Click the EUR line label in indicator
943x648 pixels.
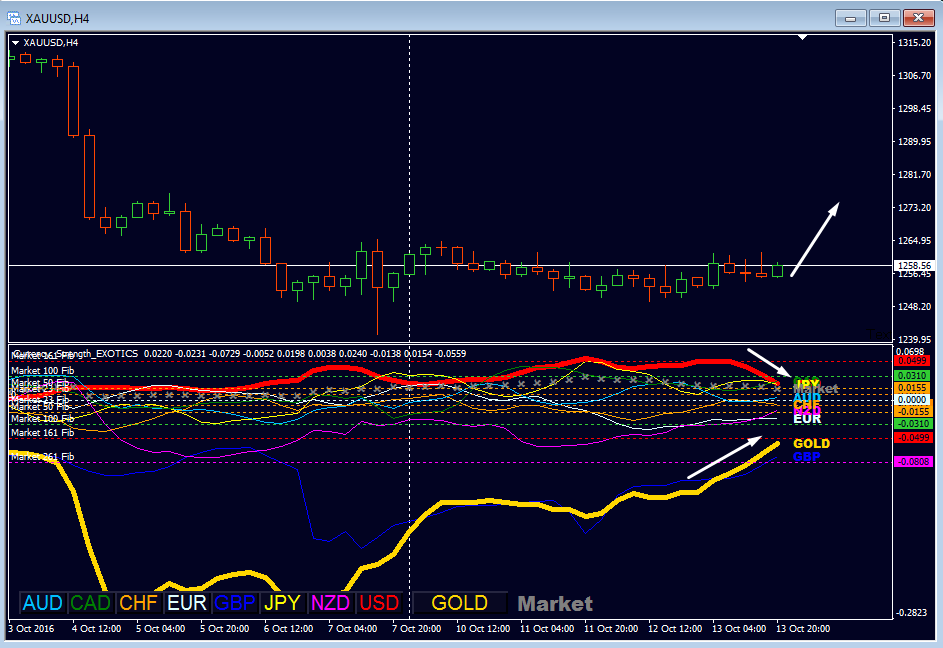coord(807,419)
